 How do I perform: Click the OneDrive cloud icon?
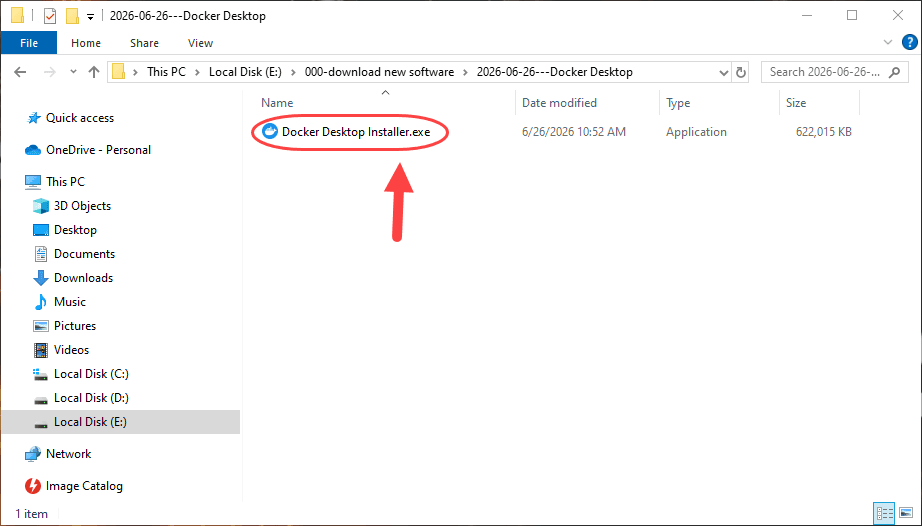(32, 150)
